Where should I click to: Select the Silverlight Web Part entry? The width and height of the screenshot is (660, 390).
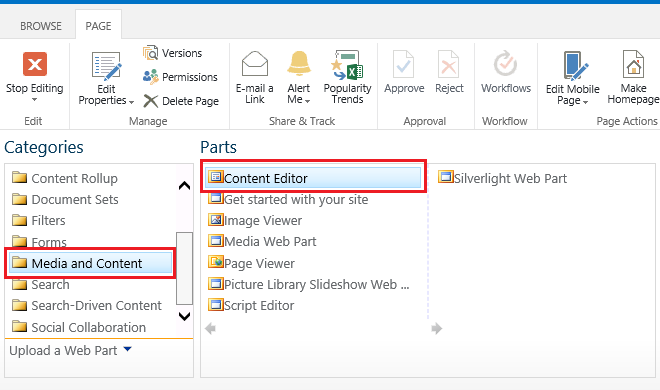[502, 178]
